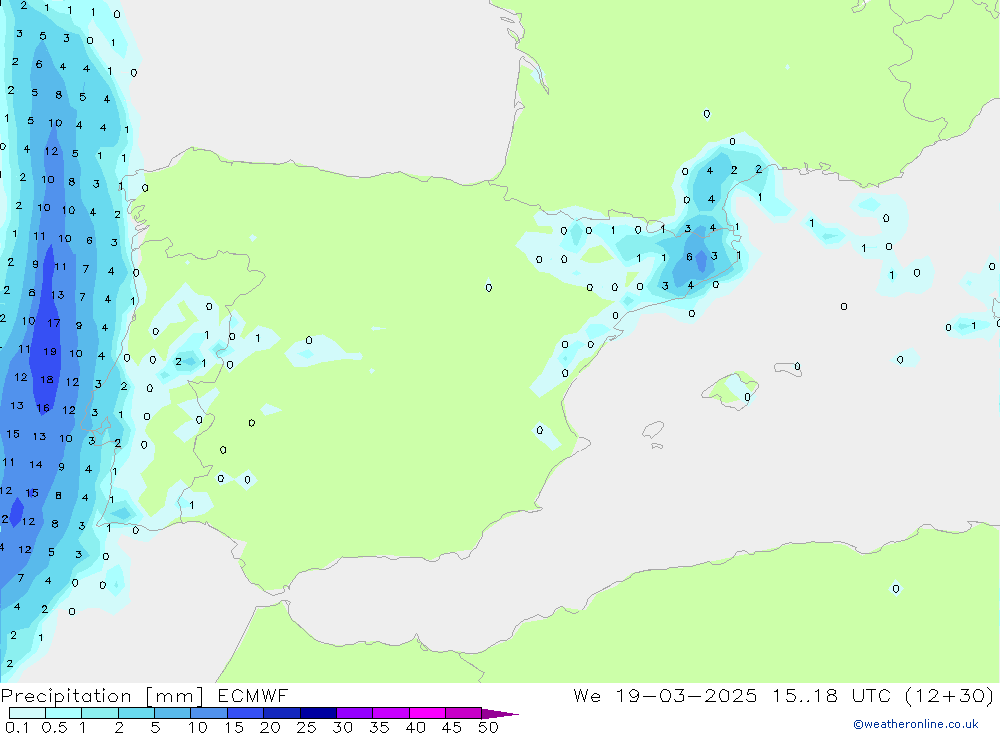The height and width of the screenshot is (733, 1000).
Task: Click the 19 mm value in Atlantic
Action: (x=50, y=352)
